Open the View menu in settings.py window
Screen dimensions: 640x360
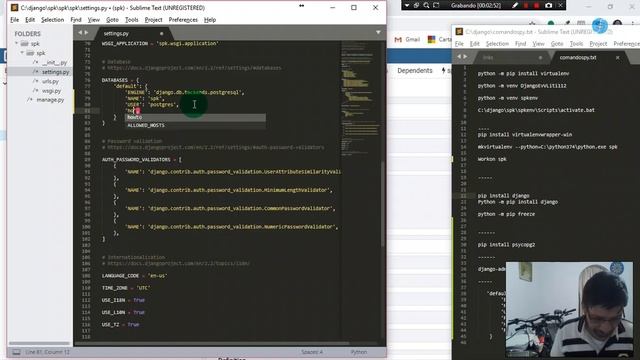(93, 20)
